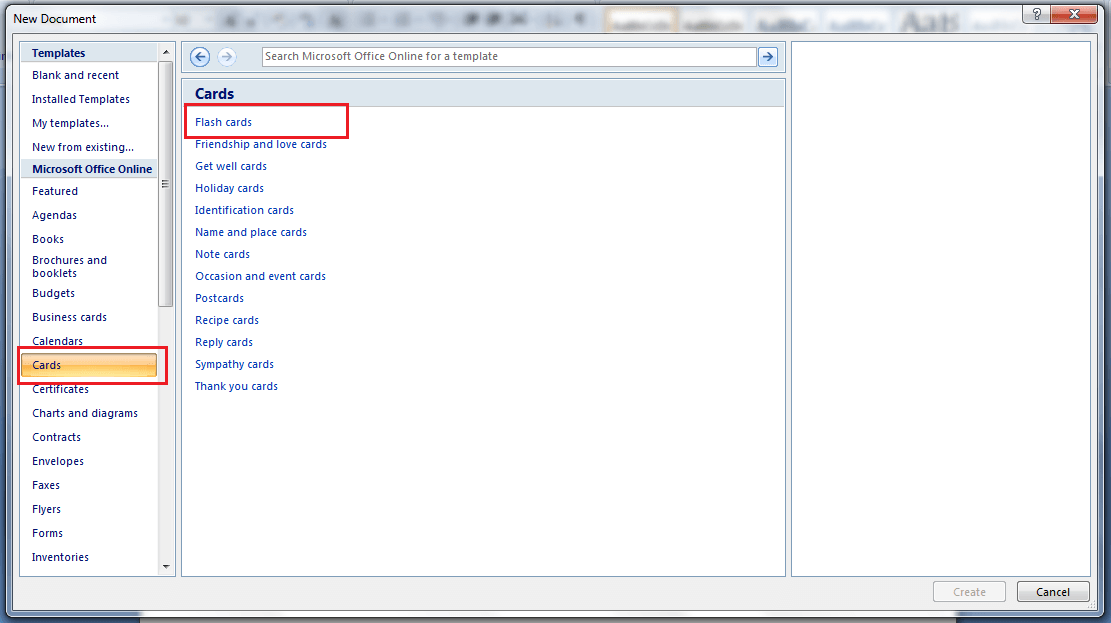Screen dimensions: 1111x623
Task: Open the Recipe cards link
Action: tap(227, 320)
